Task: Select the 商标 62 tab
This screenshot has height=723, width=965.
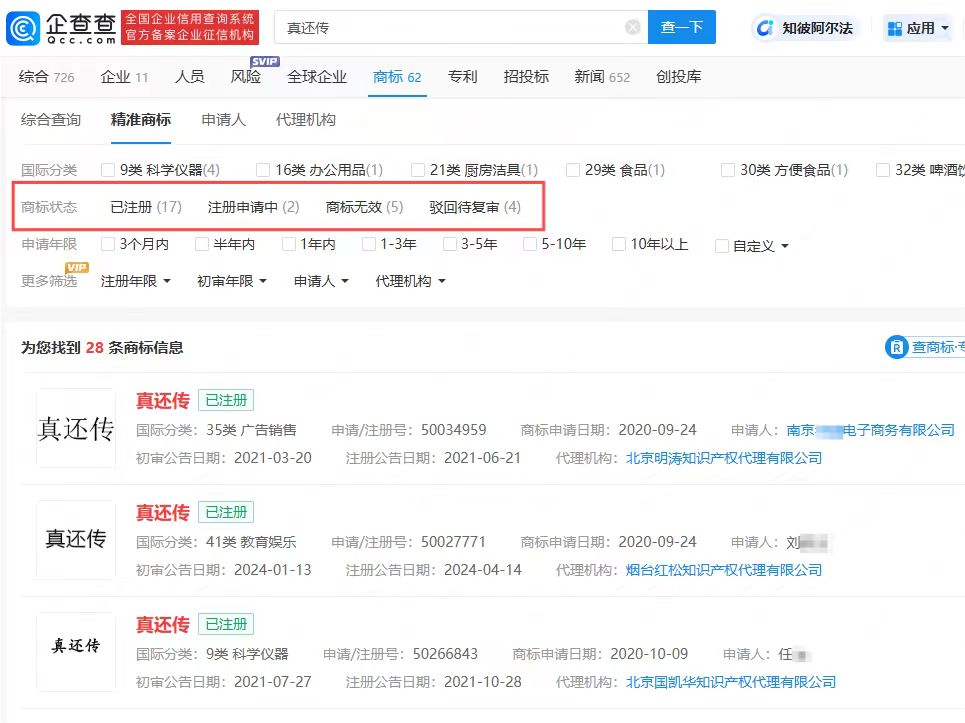Action: 397,77
